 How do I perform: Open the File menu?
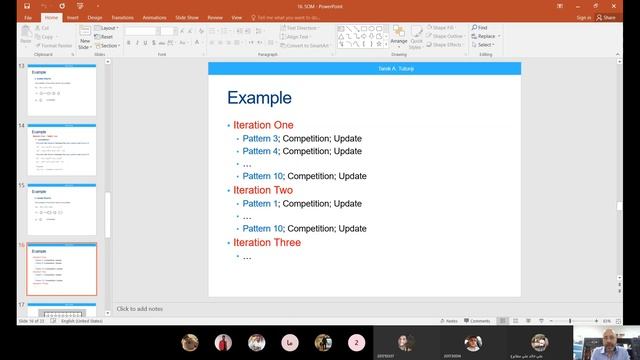[28, 18]
